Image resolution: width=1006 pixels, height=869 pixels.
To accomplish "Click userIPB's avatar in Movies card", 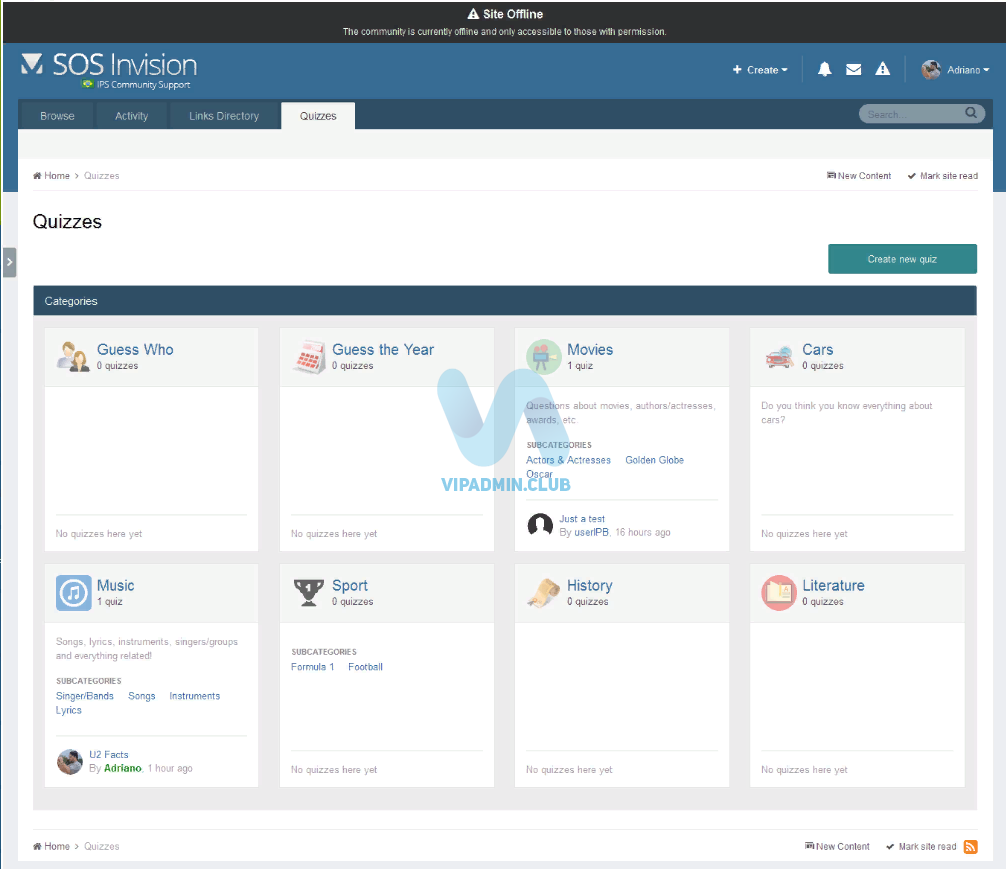I will coord(540,525).
